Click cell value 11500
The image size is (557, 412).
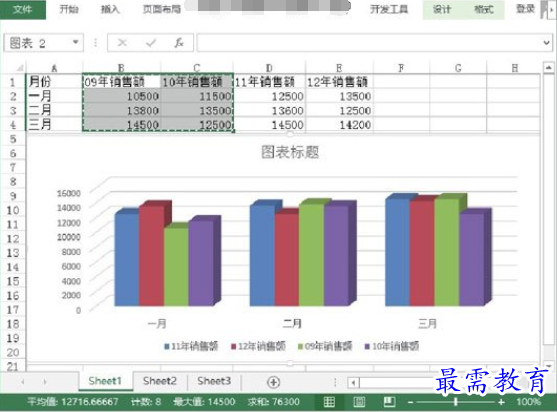197,96
